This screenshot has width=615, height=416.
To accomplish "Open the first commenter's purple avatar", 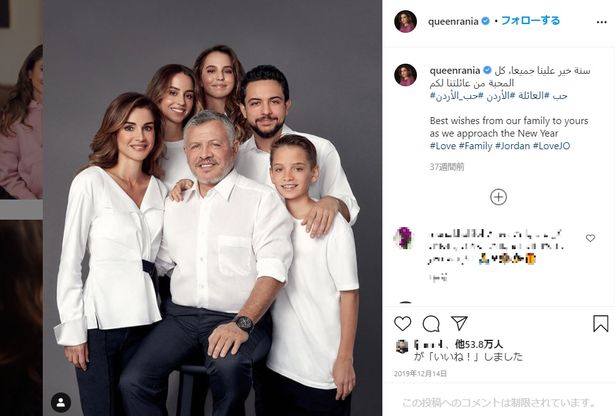I will [404, 238].
